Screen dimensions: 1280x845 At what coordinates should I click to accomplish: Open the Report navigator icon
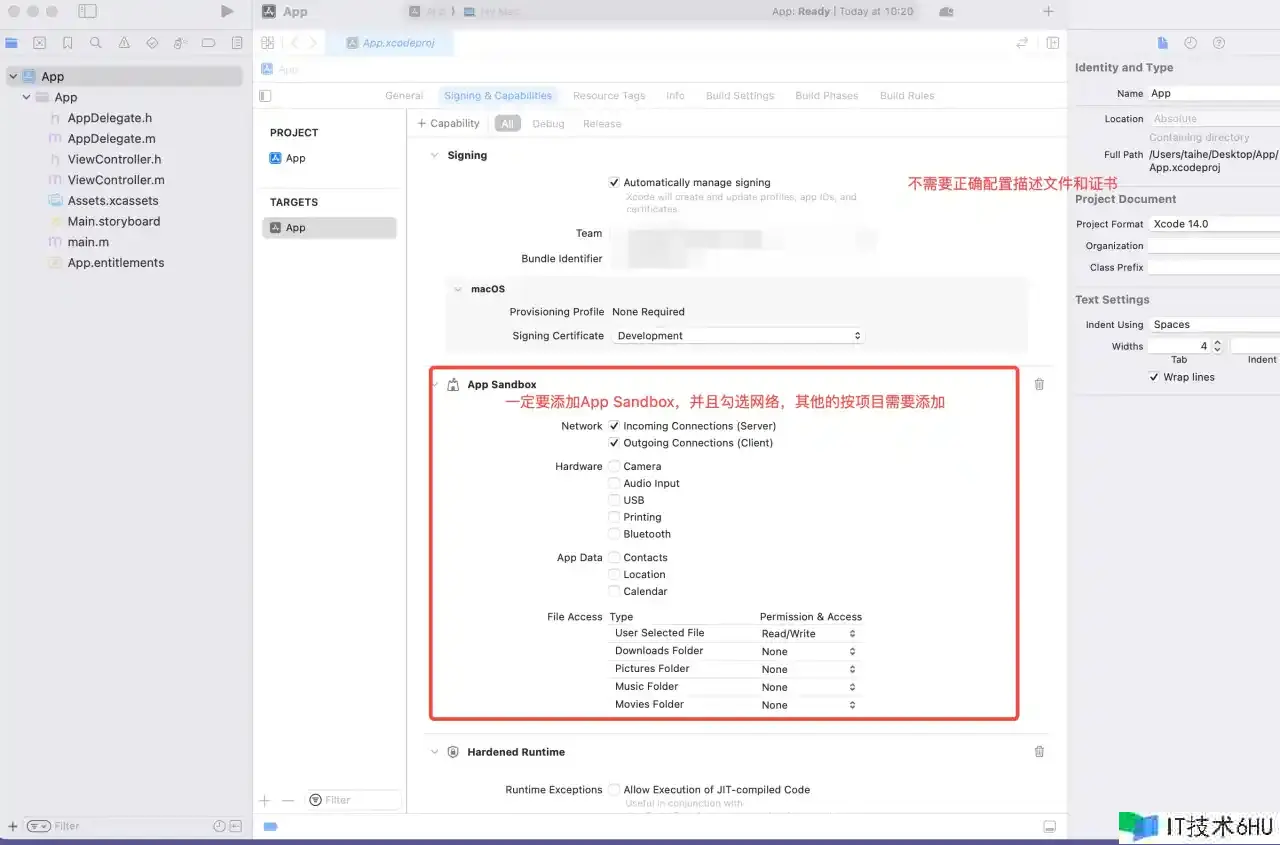[237, 43]
